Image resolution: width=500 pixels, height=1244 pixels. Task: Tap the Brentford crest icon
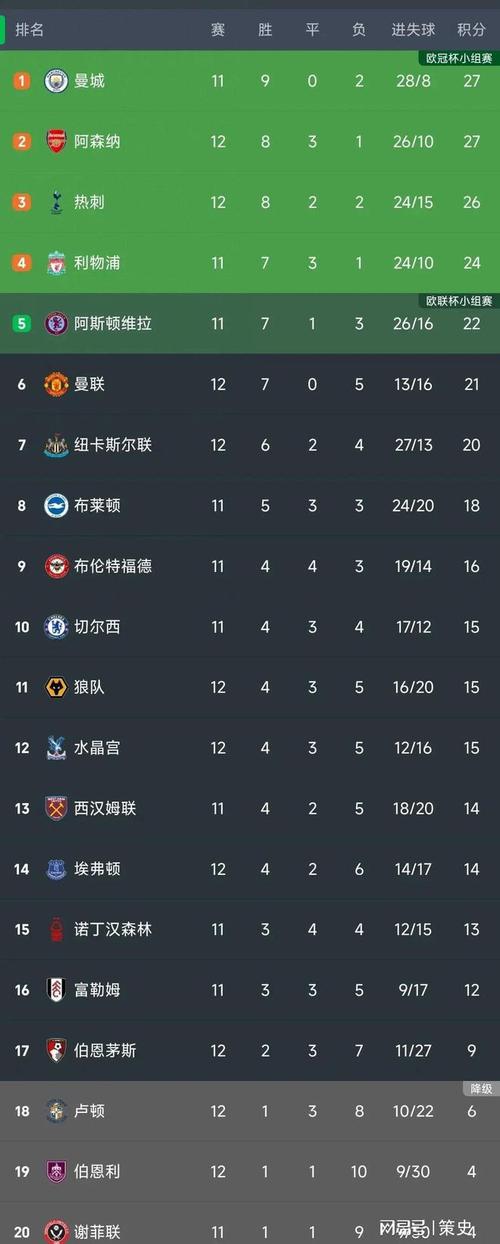(x=56, y=566)
